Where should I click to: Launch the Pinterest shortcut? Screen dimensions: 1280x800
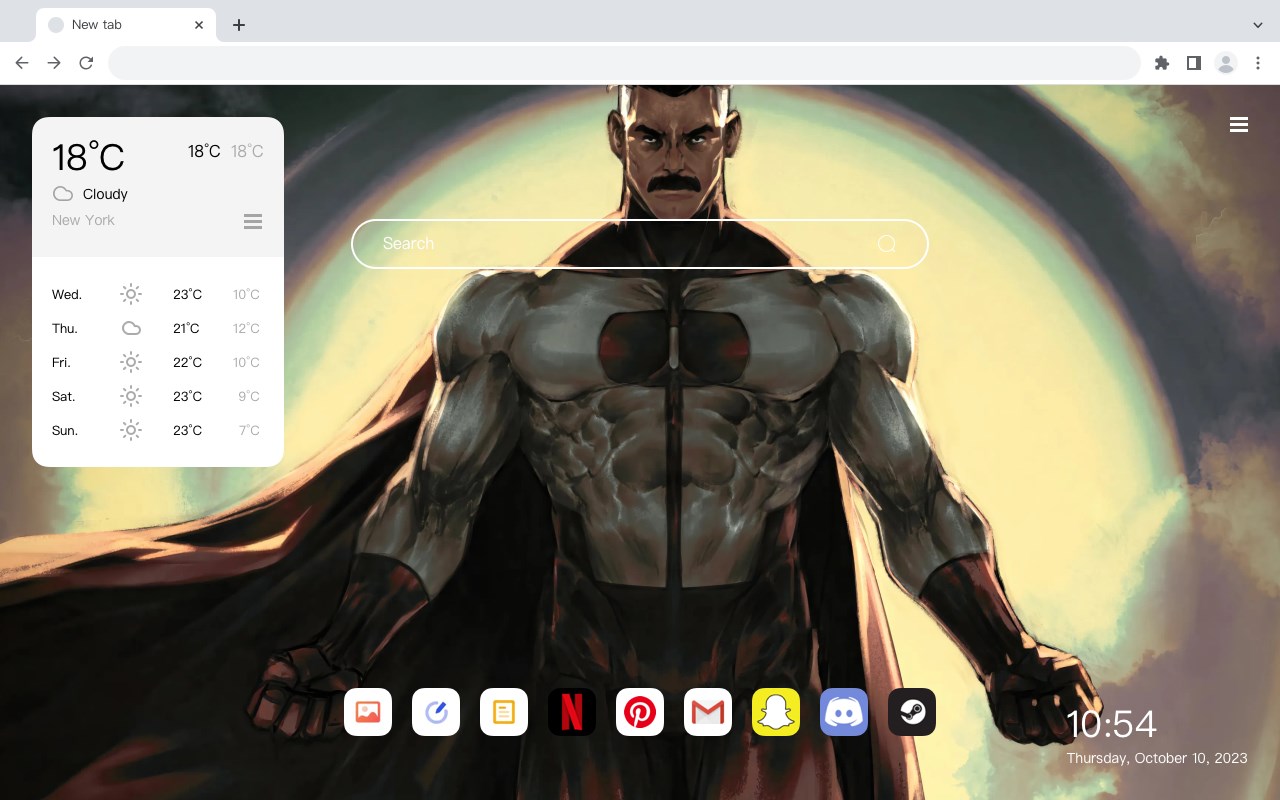640,712
